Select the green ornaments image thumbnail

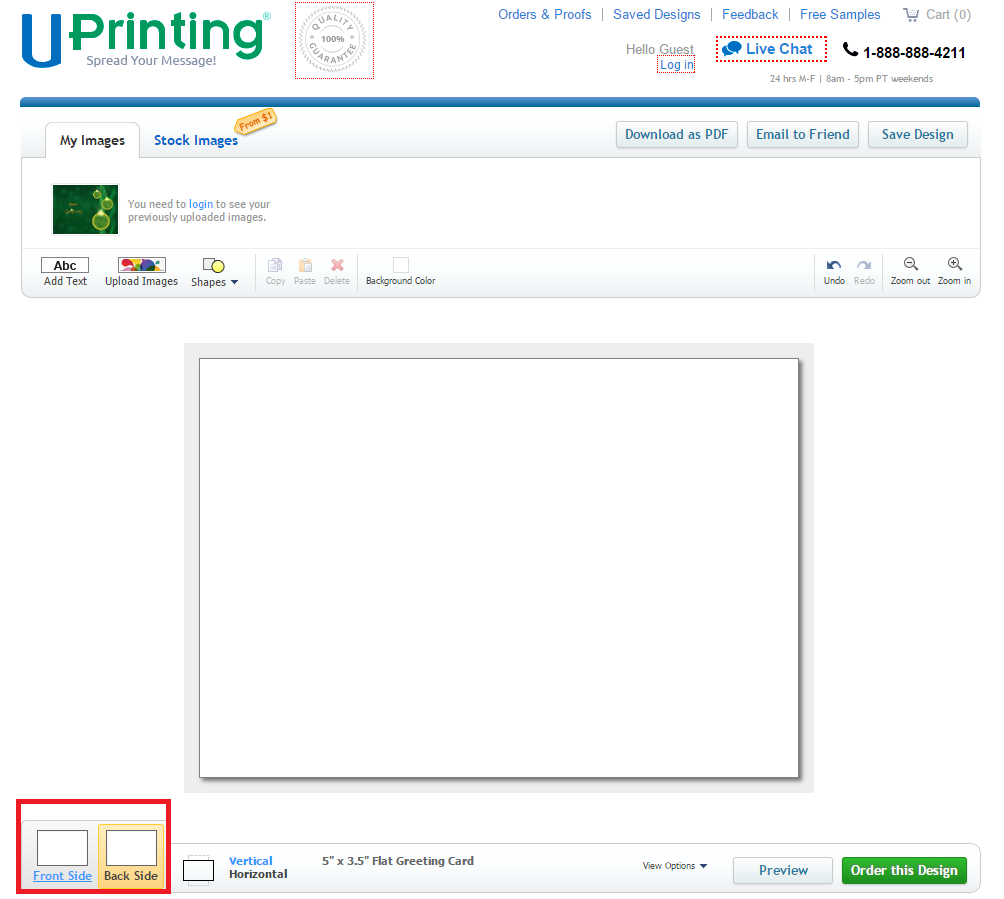(x=85, y=209)
